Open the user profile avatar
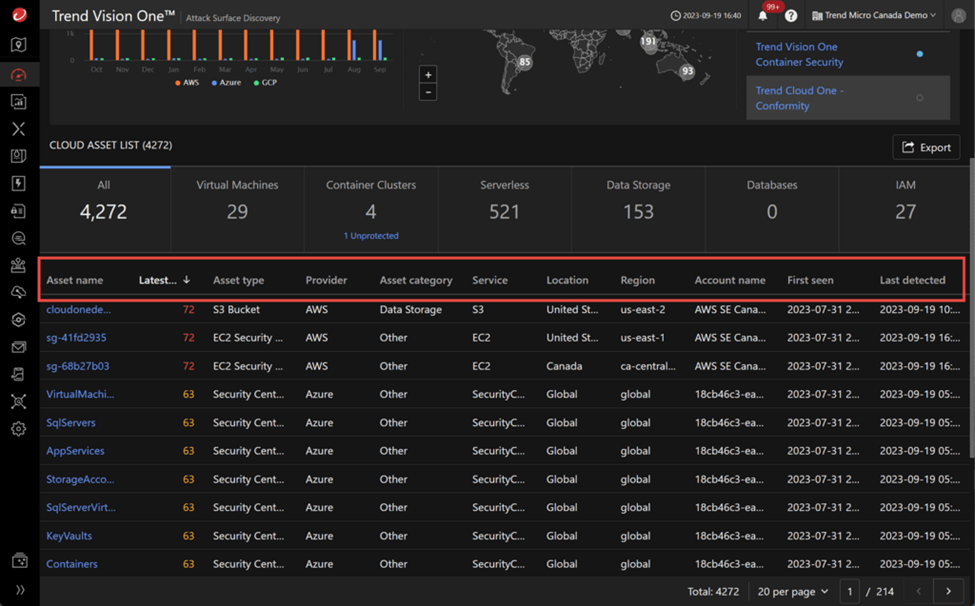Screen dimensions: 975x606 point(958,16)
